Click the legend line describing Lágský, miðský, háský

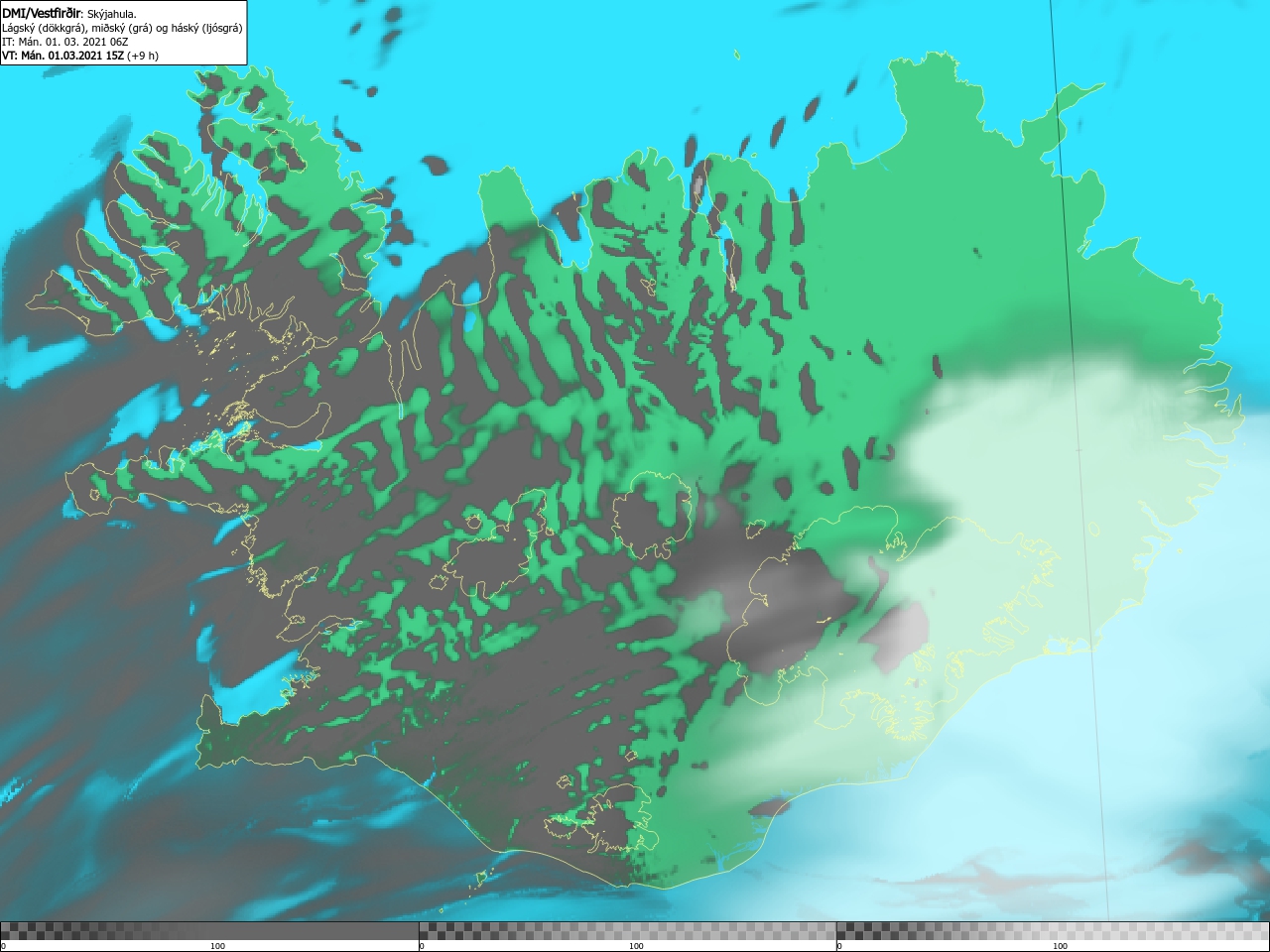tap(122, 28)
